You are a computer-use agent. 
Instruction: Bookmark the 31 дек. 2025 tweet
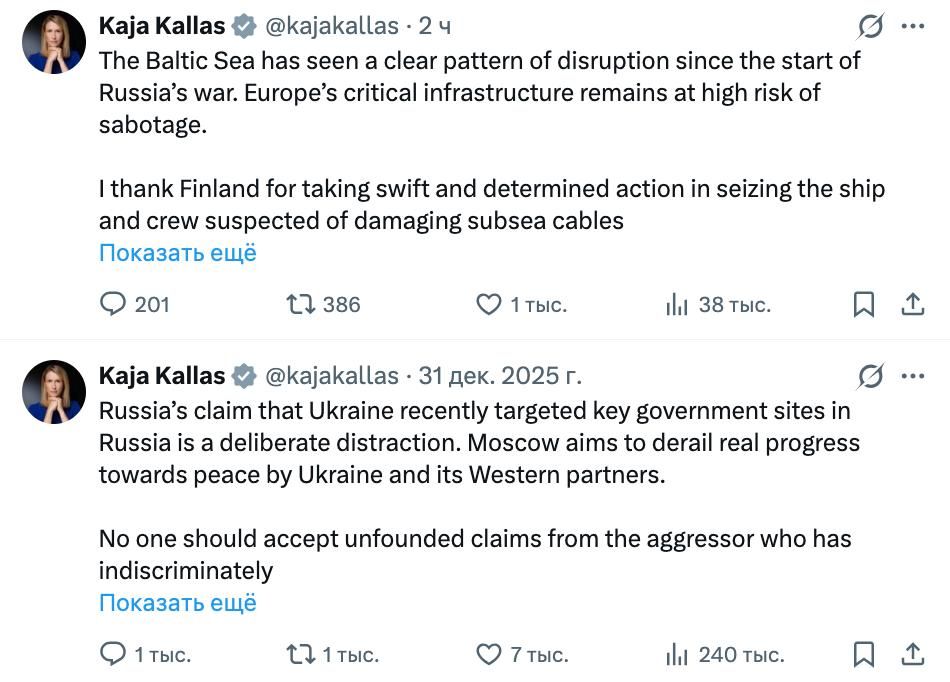(864, 655)
